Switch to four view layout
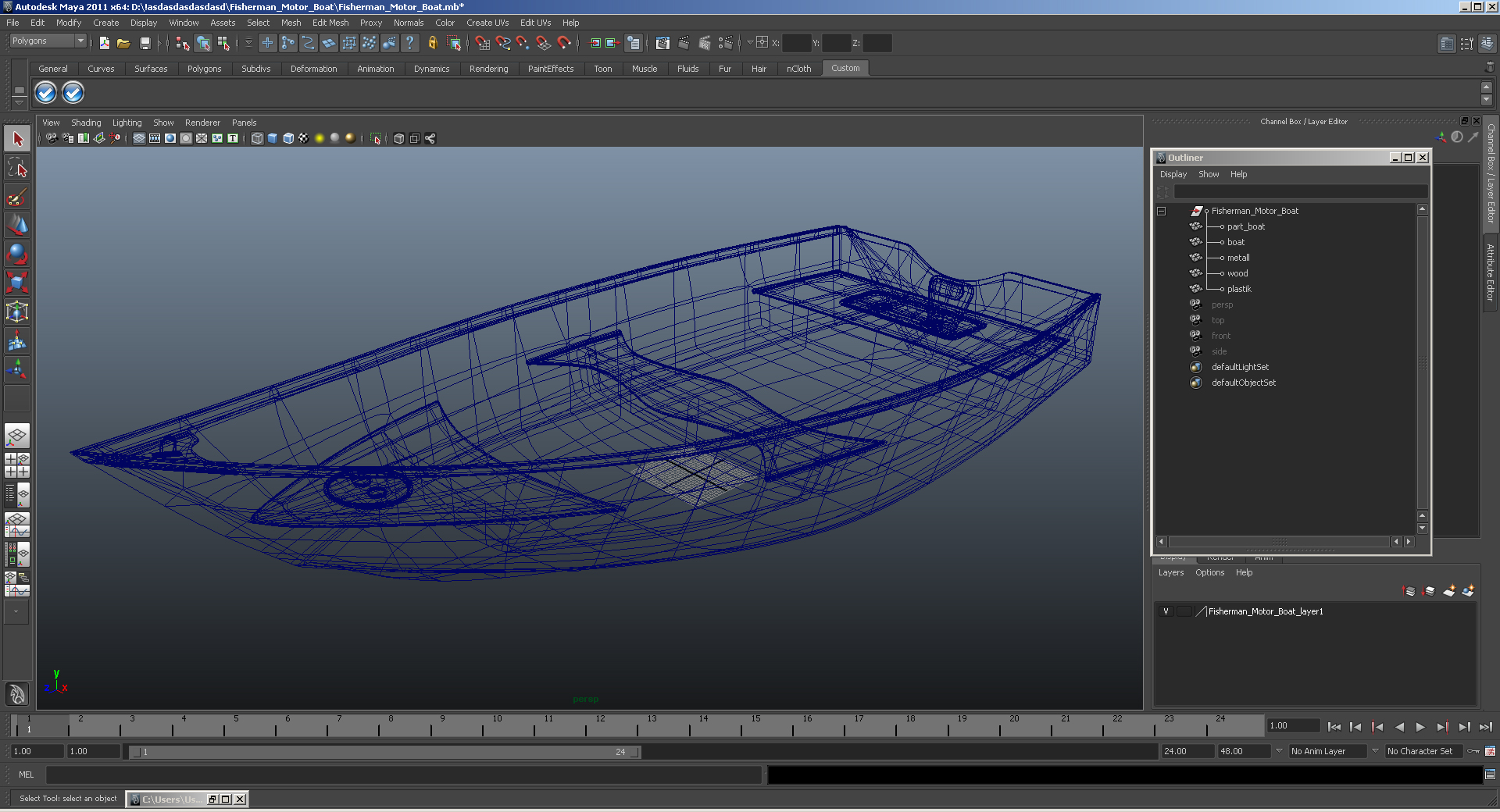This screenshot has width=1500, height=812. tap(17, 465)
